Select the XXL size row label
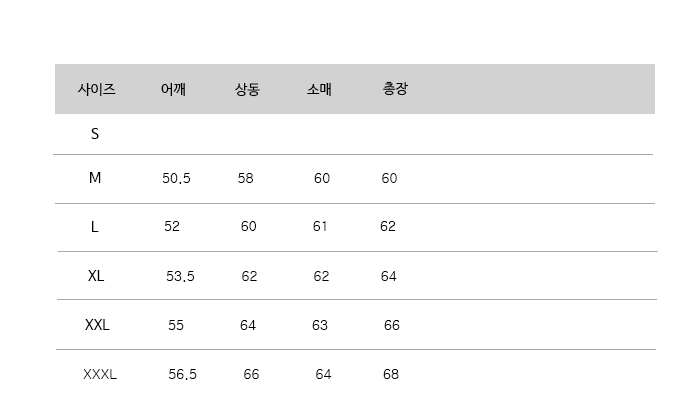The height and width of the screenshot is (402, 700). pyautogui.click(x=97, y=325)
